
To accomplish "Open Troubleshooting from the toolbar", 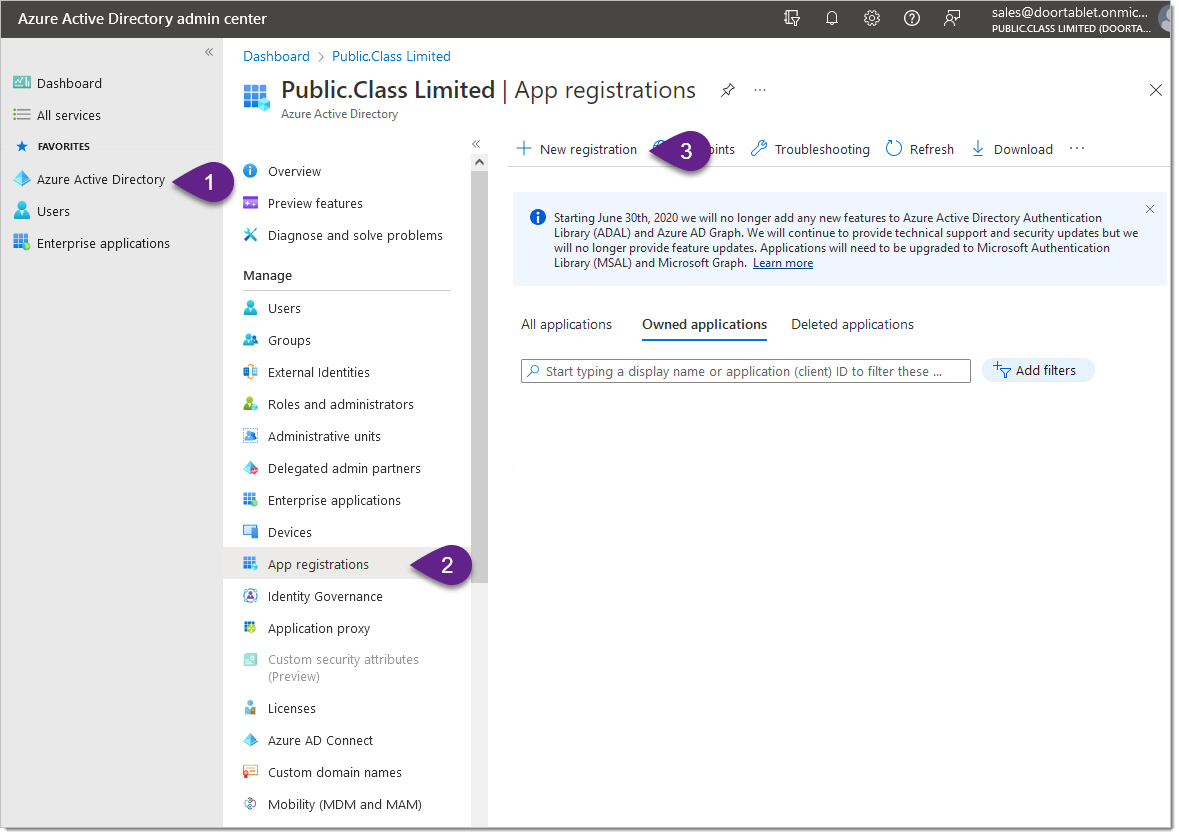I will coord(810,149).
